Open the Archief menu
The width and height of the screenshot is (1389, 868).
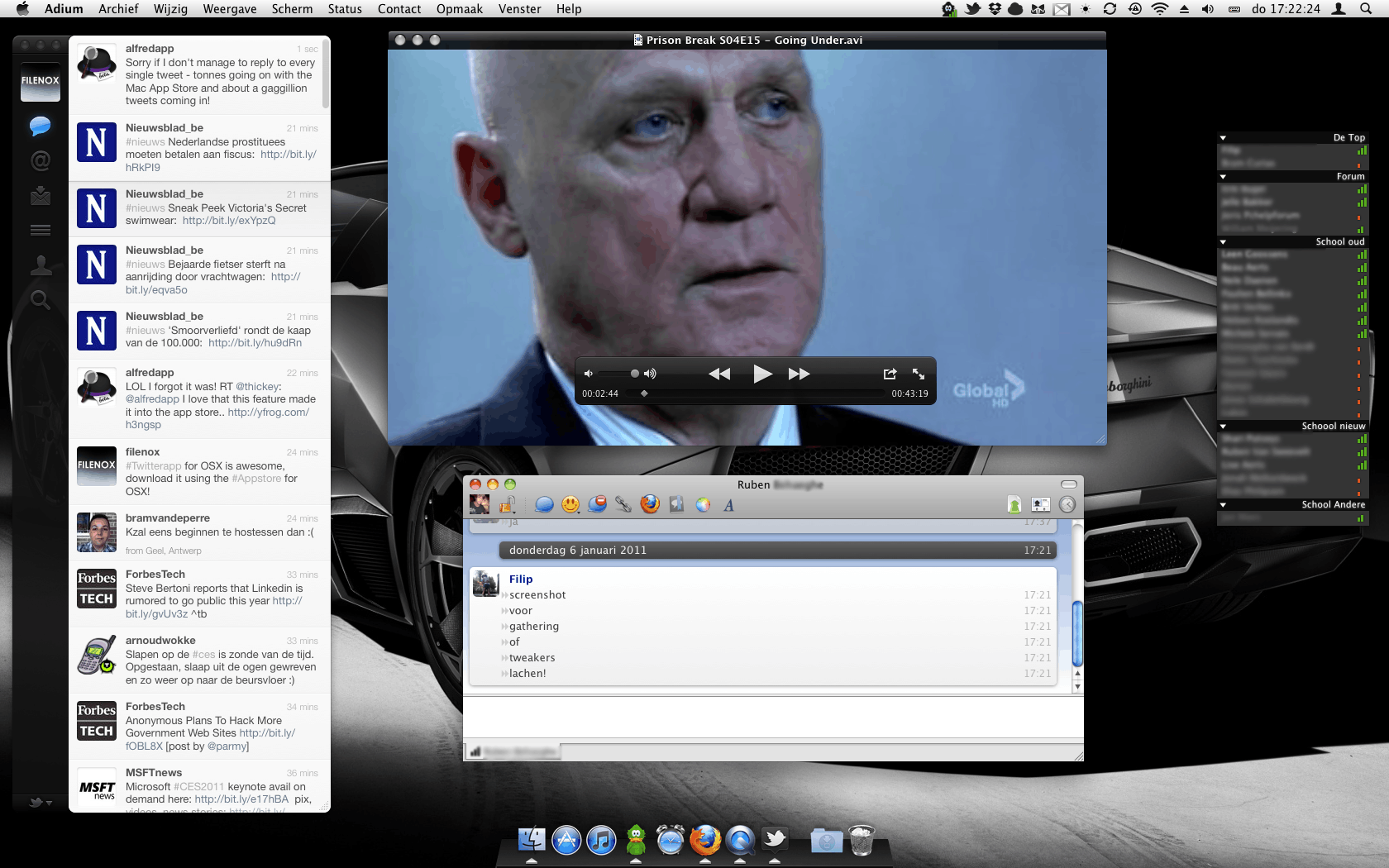coord(118,9)
